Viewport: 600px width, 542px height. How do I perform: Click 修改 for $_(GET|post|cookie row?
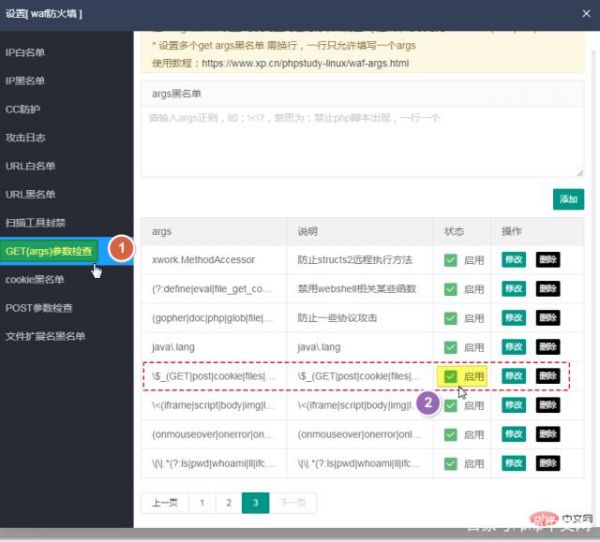coord(514,376)
